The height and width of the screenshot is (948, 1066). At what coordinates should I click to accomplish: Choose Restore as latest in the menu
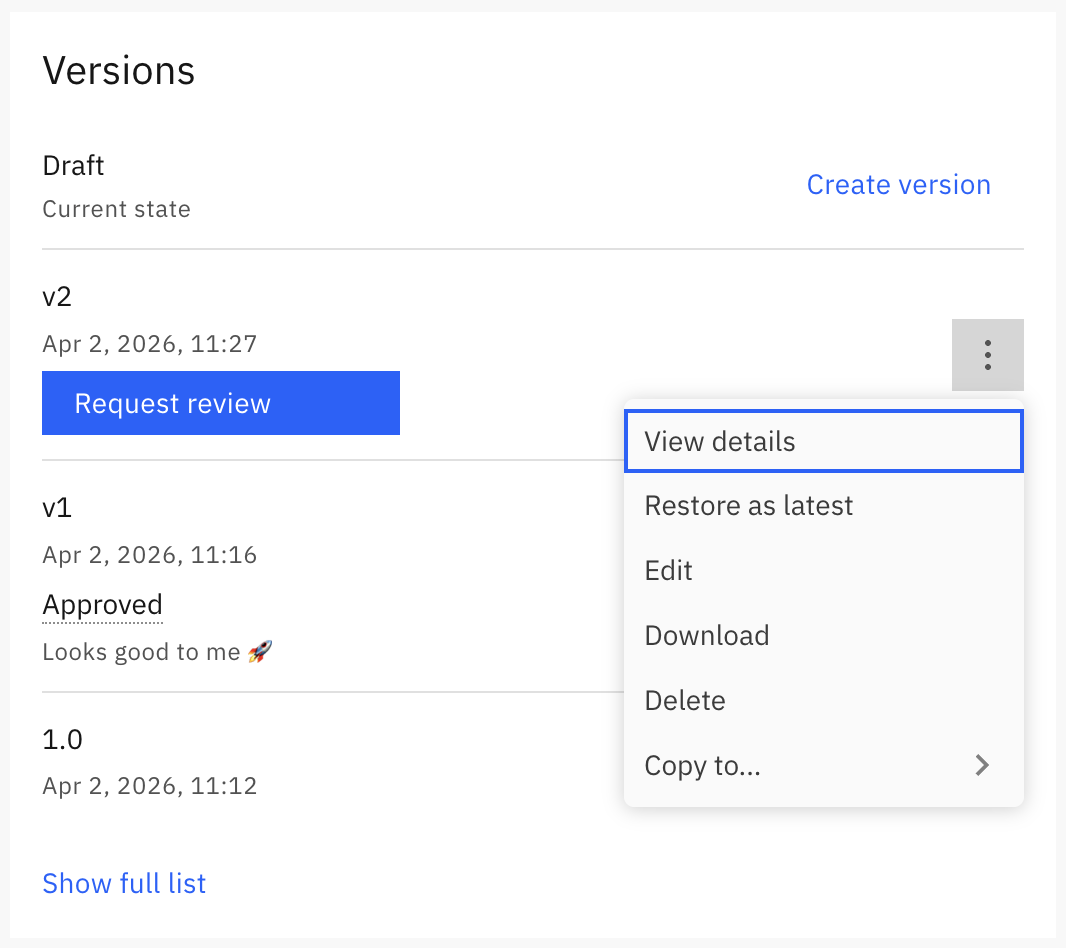748,506
